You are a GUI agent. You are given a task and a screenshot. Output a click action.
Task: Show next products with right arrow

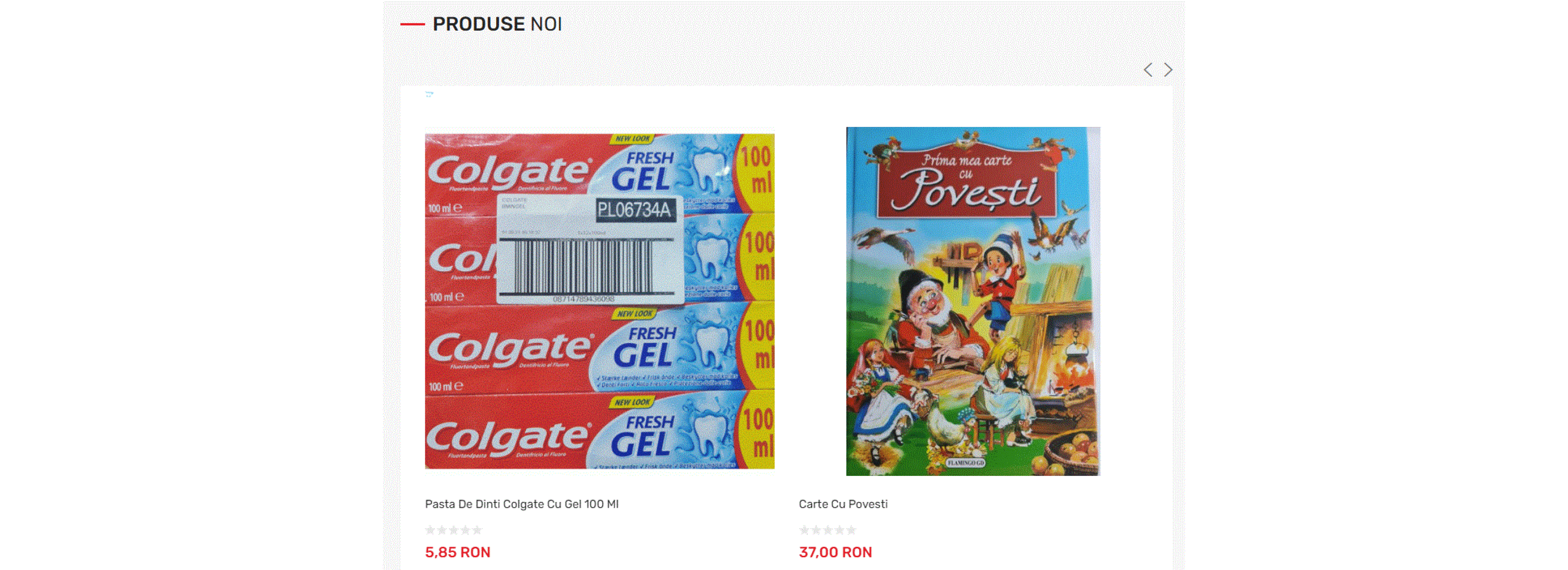pos(1167,70)
